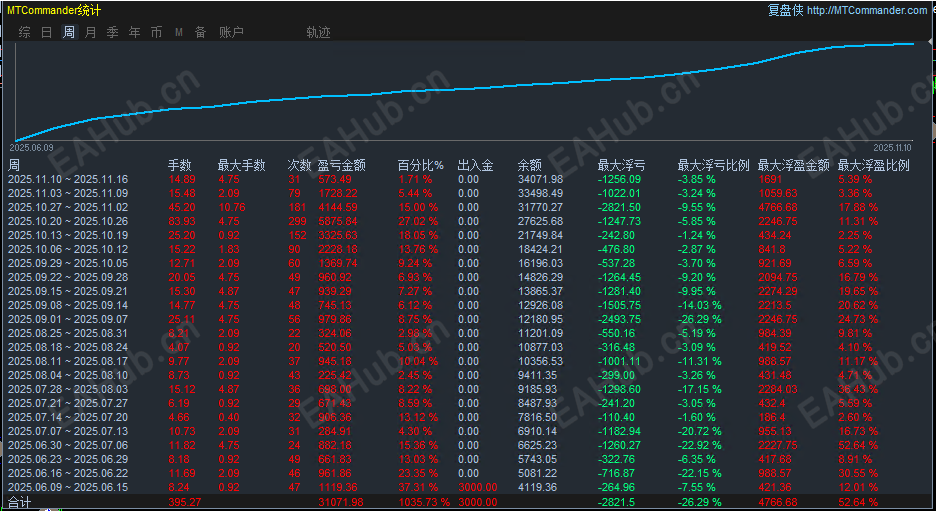
Task: Click the profit amount 5875.84
Action: click(338, 221)
